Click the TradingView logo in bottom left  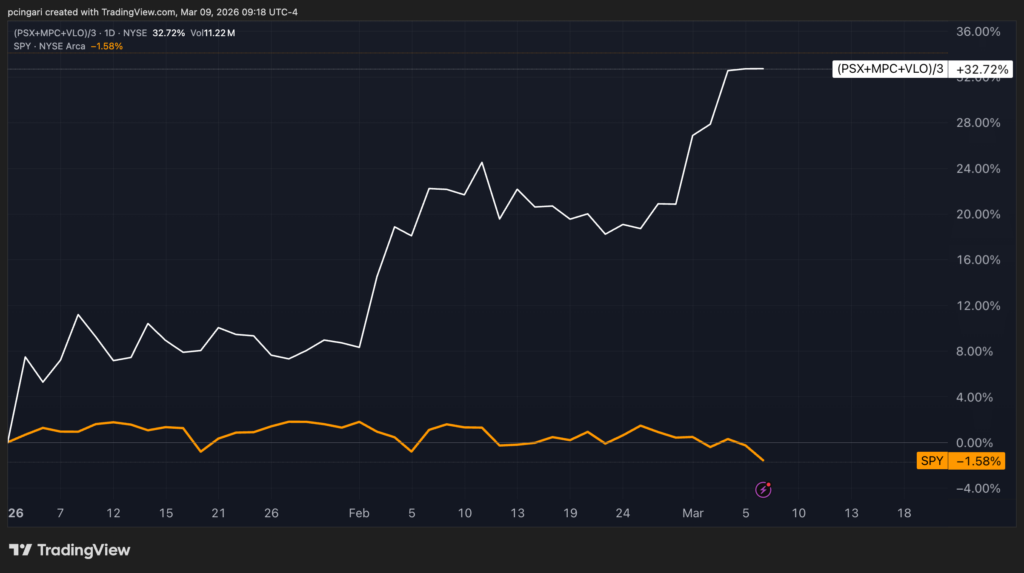[x=70, y=550]
